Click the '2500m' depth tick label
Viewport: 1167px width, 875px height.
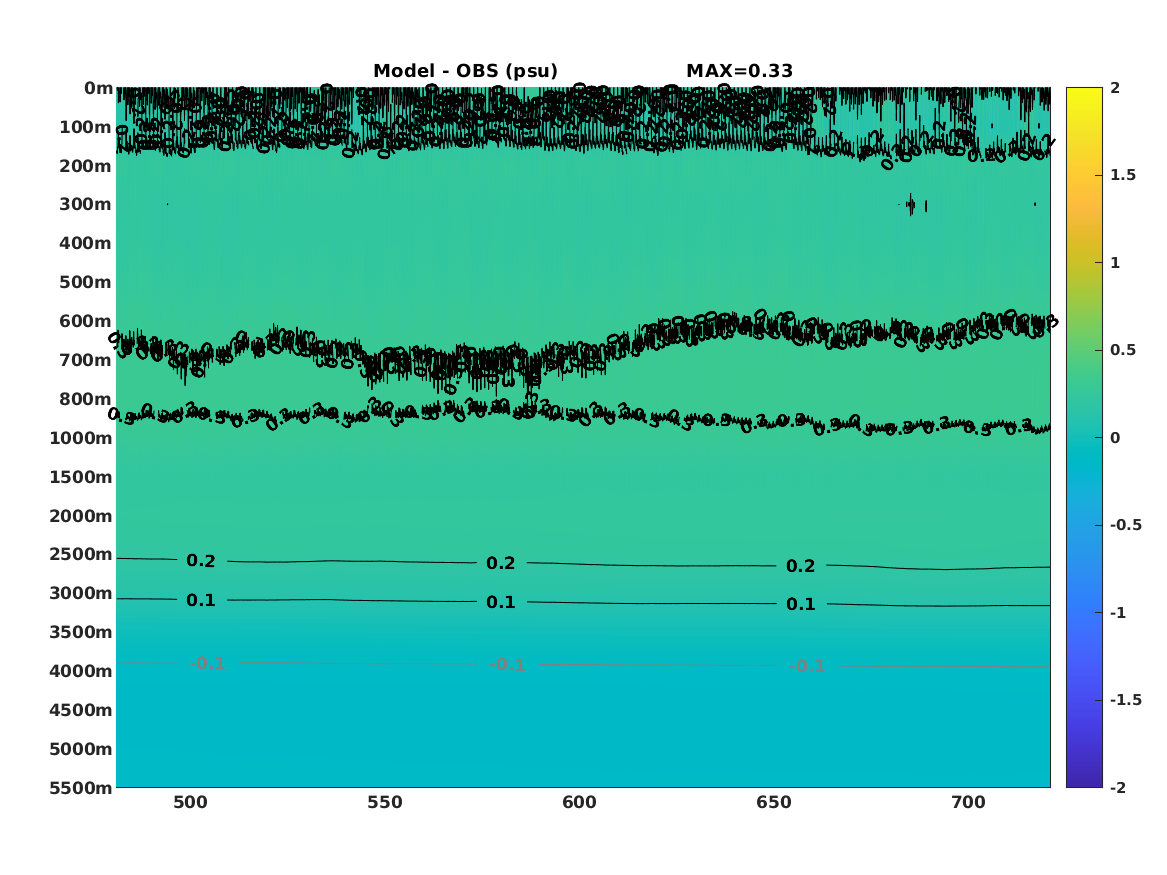[x=81, y=554]
